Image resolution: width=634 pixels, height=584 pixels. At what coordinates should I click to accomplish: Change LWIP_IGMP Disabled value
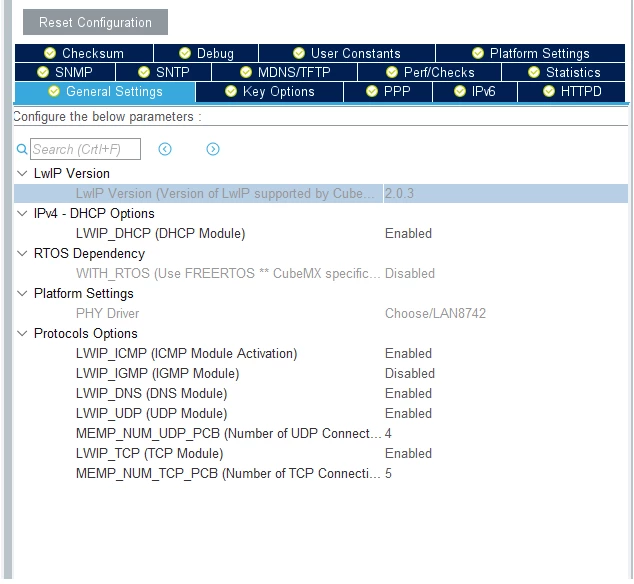410,373
